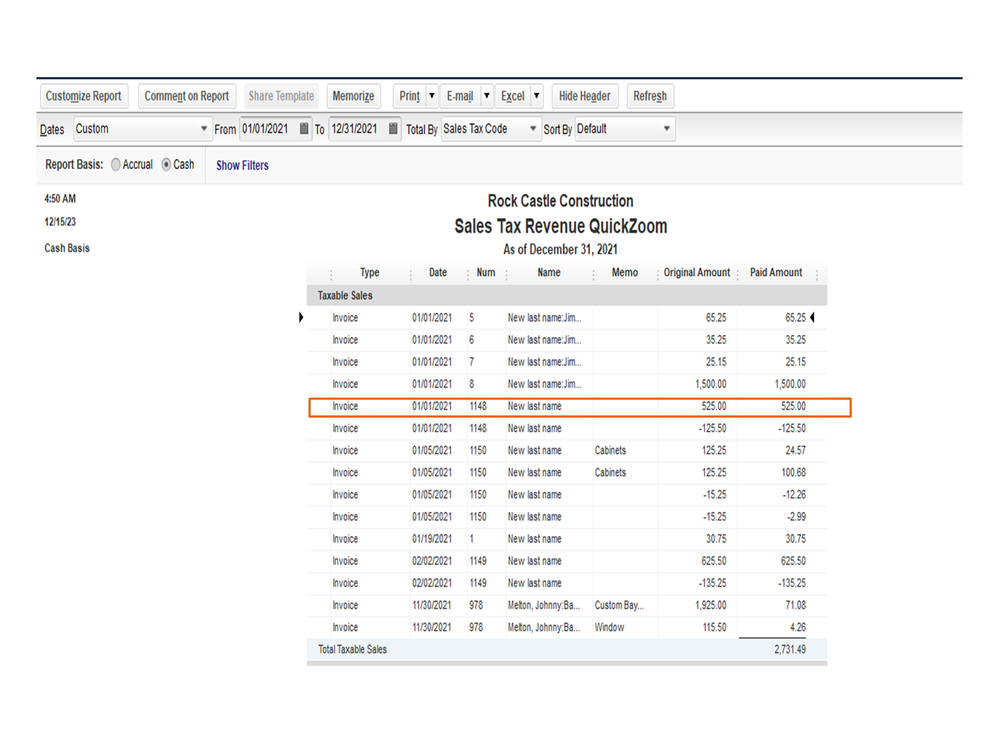This screenshot has width=999, height=749.
Task: Click the date 01/19/2021
Action: click(432, 539)
